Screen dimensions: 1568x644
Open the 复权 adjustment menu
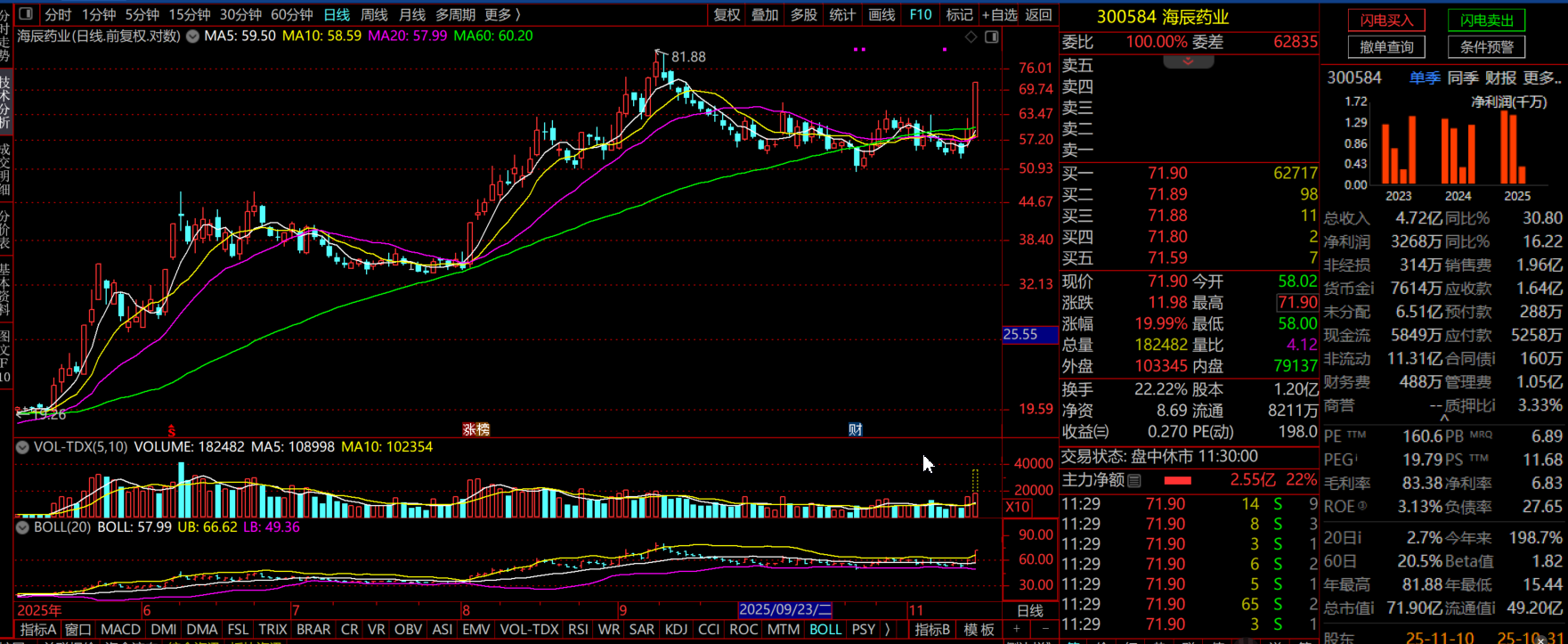click(727, 14)
